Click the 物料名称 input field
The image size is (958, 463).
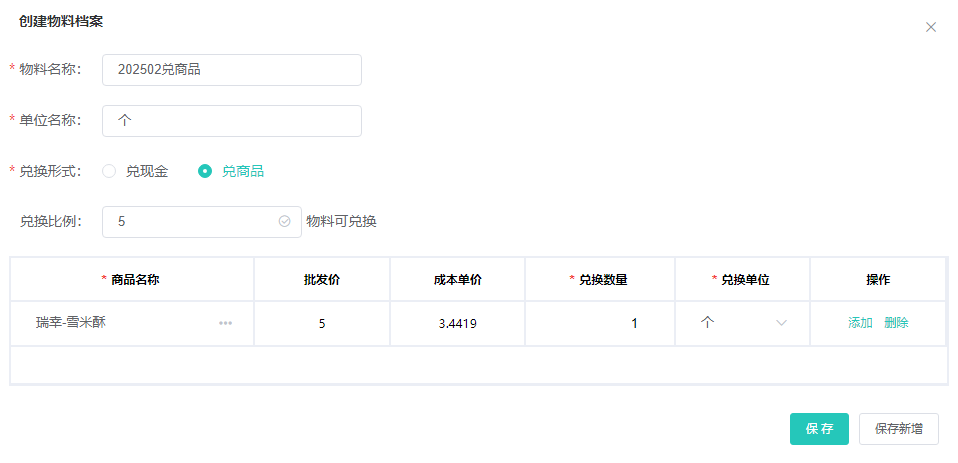pyautogui.click(x=231, y=70)
